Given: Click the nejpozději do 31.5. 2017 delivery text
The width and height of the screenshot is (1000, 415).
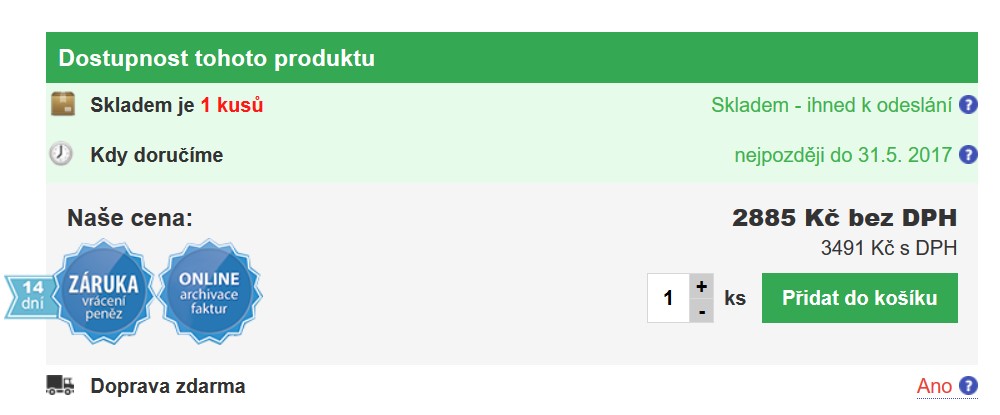Looking at the screenshot, I should coord(843,155).
